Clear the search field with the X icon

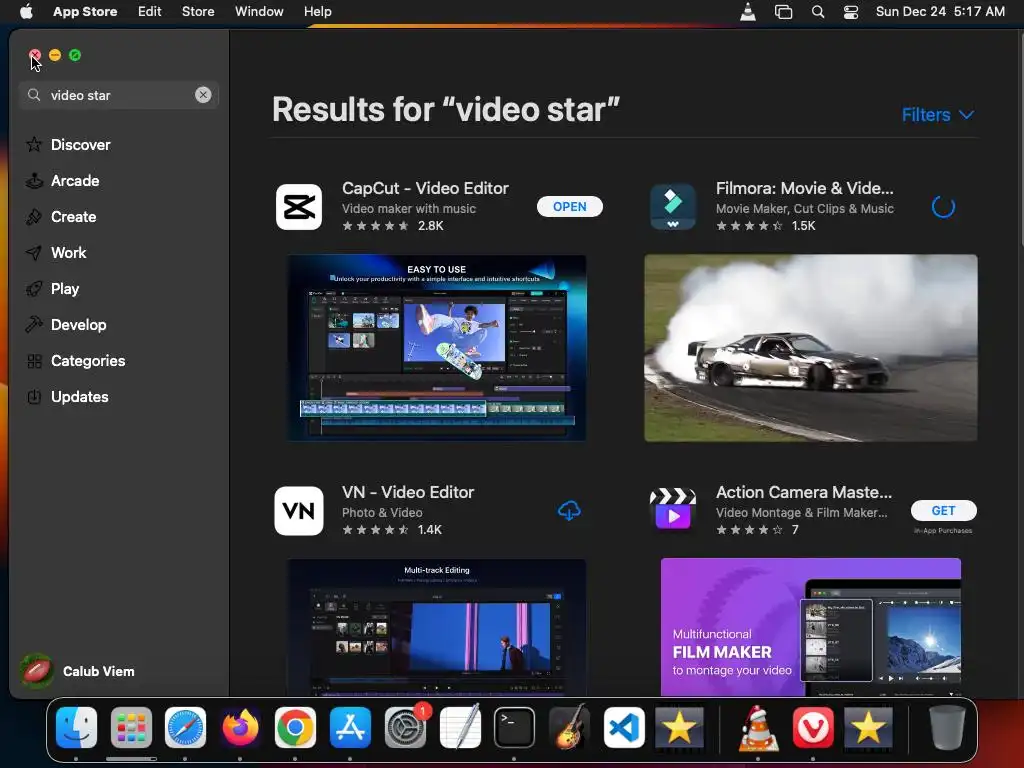pyautogui.click(x=203, y=95)
